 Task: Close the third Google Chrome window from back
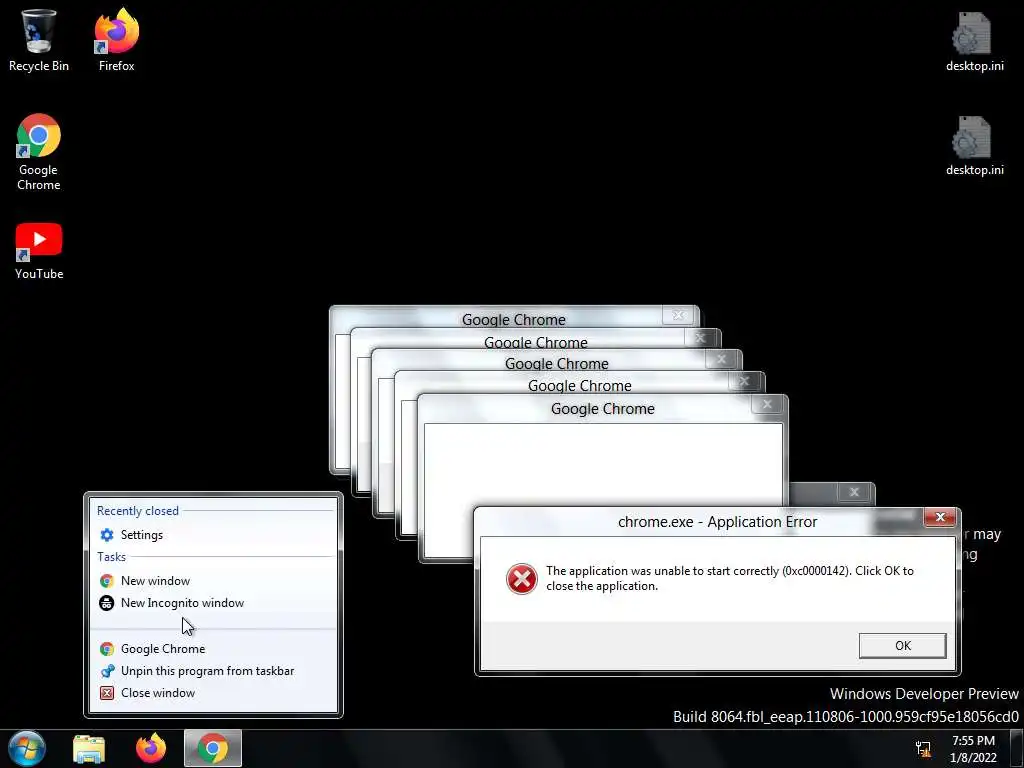(721, 359)
